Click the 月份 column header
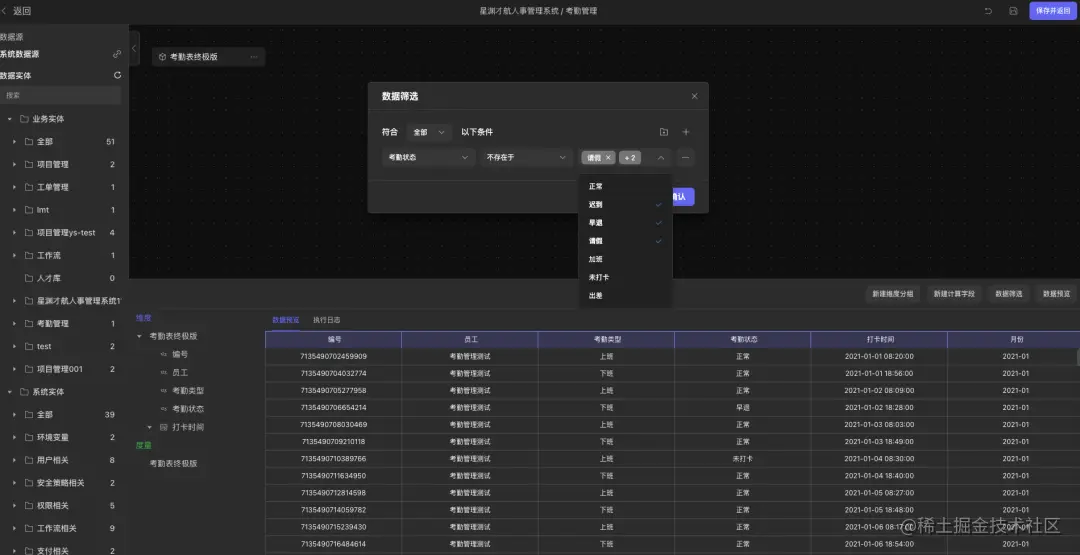The height and width of the screenshot is (555, 1080). point(1014,339)
